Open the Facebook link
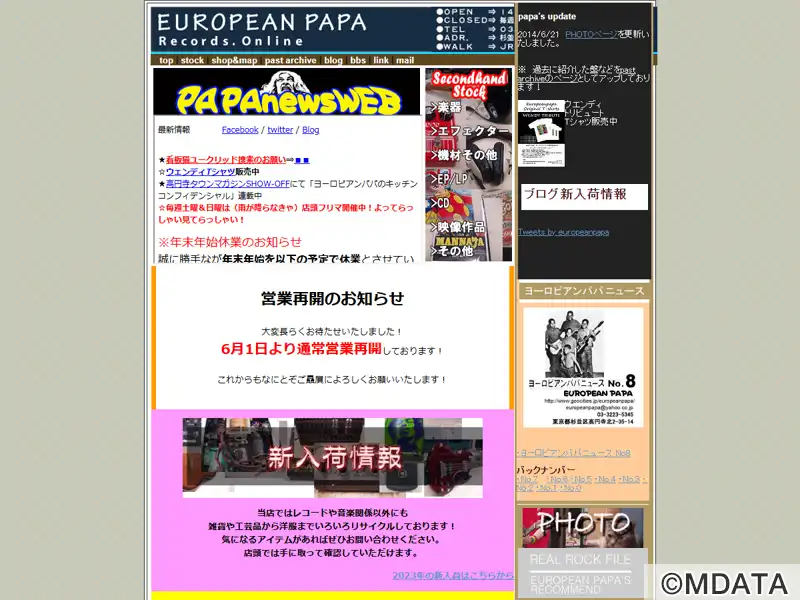The image size is (800, 600). point(240,130)
